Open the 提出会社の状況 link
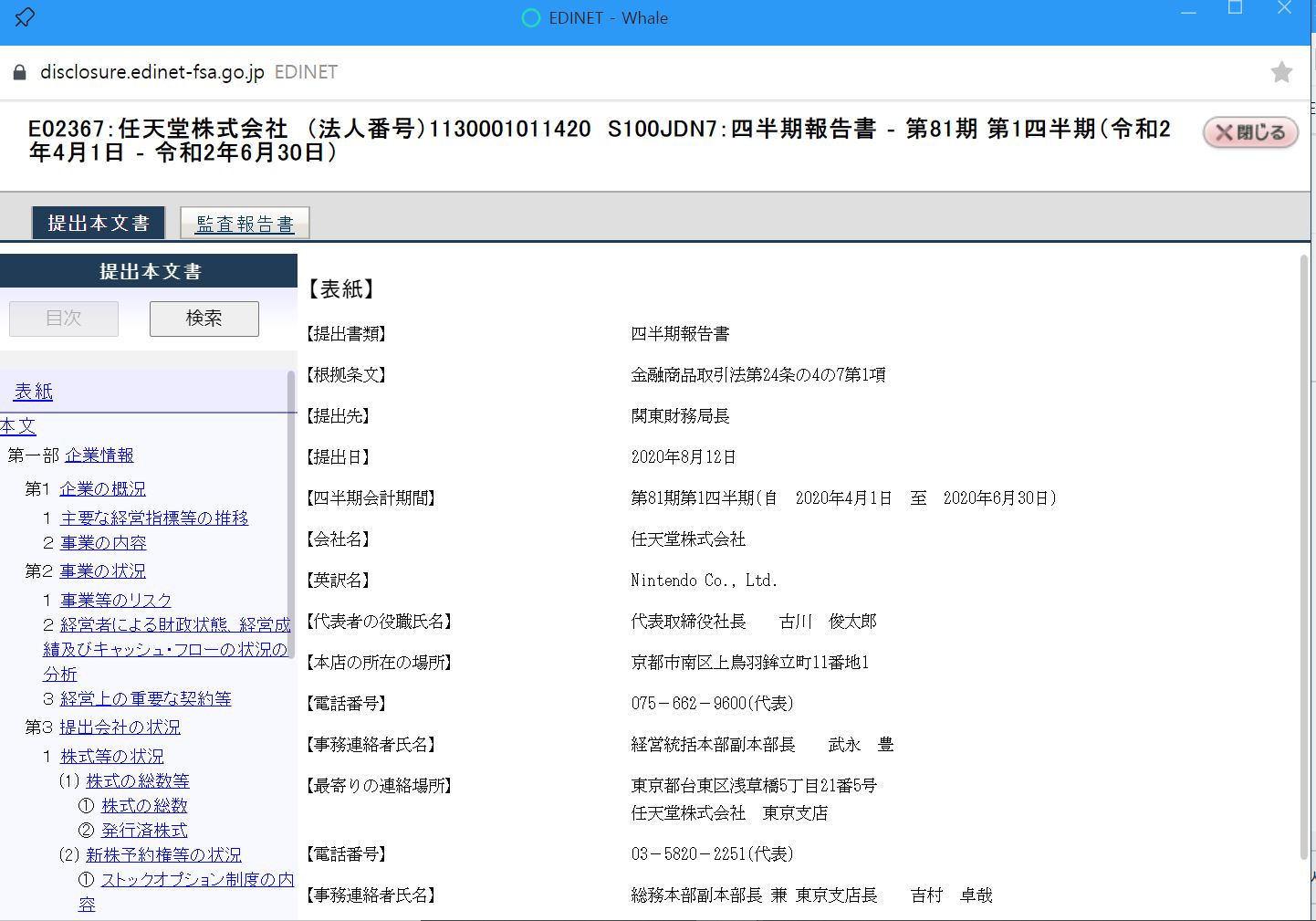Screen dimensions: 1316x921 click(x=120, y=727)
